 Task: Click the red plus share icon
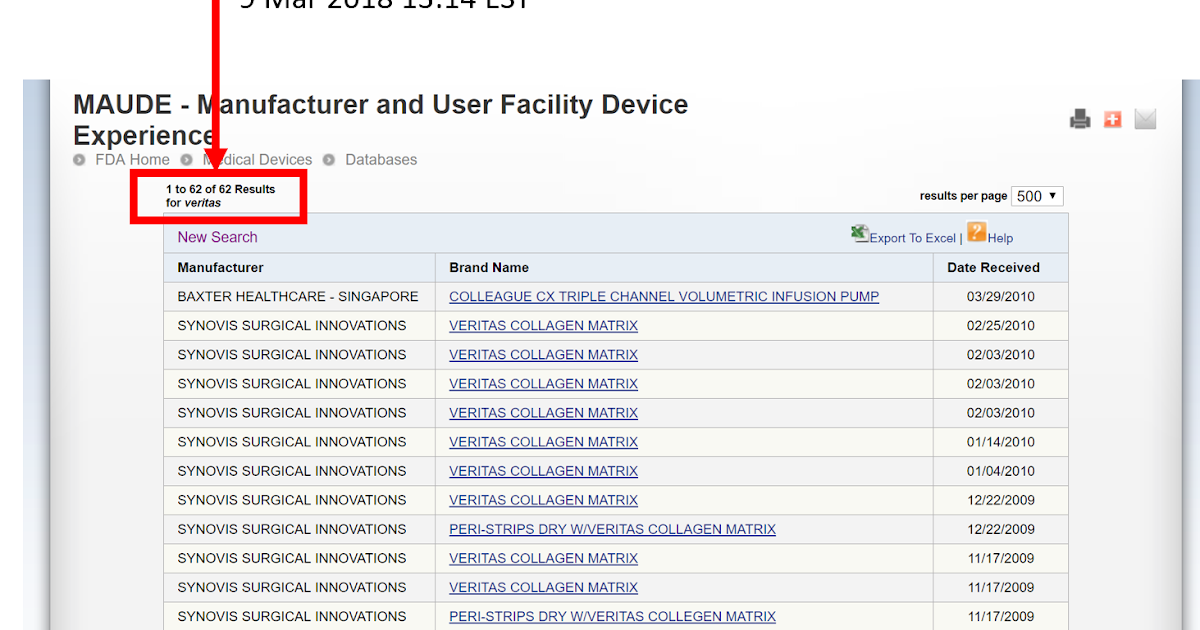(1112, 120)
